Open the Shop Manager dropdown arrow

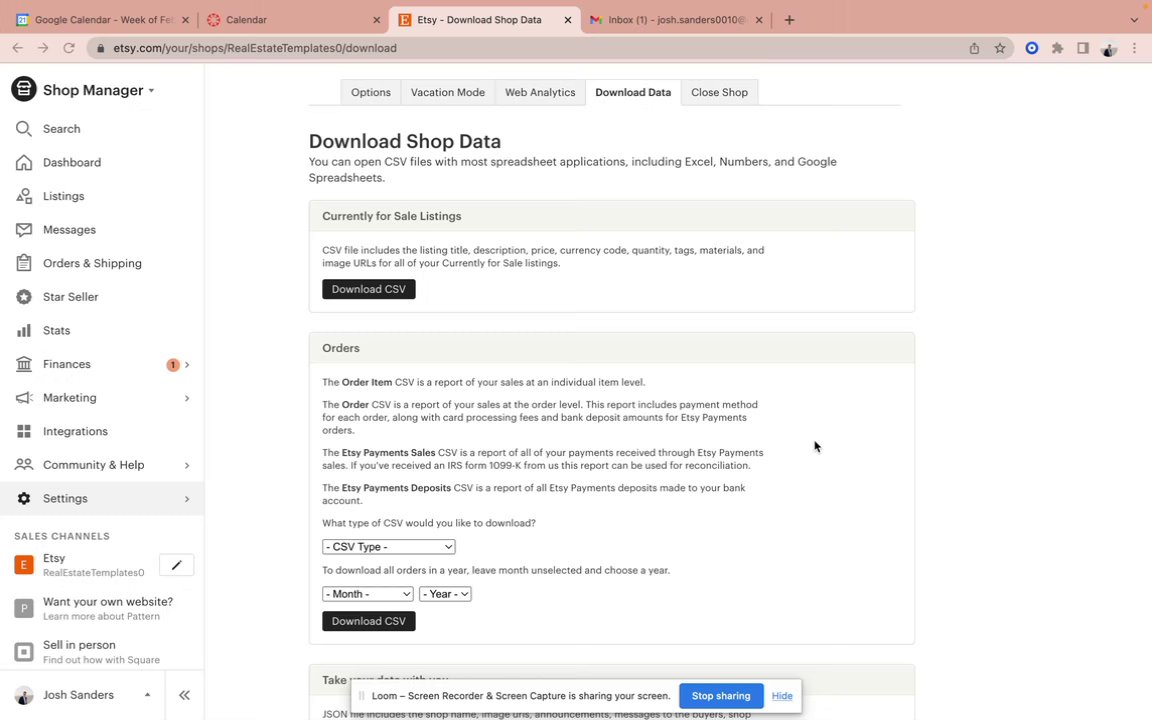point(151,90)
